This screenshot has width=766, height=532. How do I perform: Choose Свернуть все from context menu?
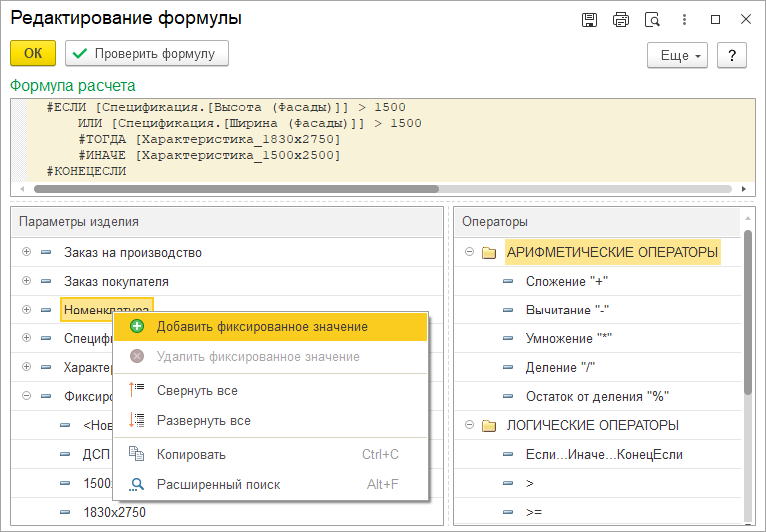click(x=197, y=390)
